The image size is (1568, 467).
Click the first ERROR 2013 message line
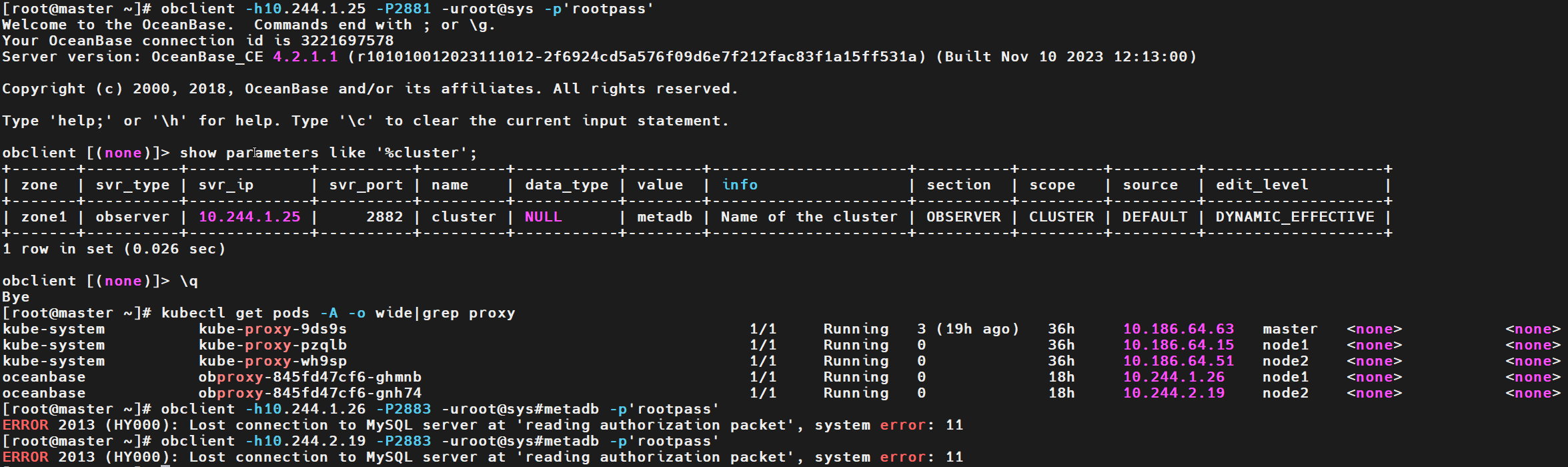pyautogui.click(x=483, y=425)
